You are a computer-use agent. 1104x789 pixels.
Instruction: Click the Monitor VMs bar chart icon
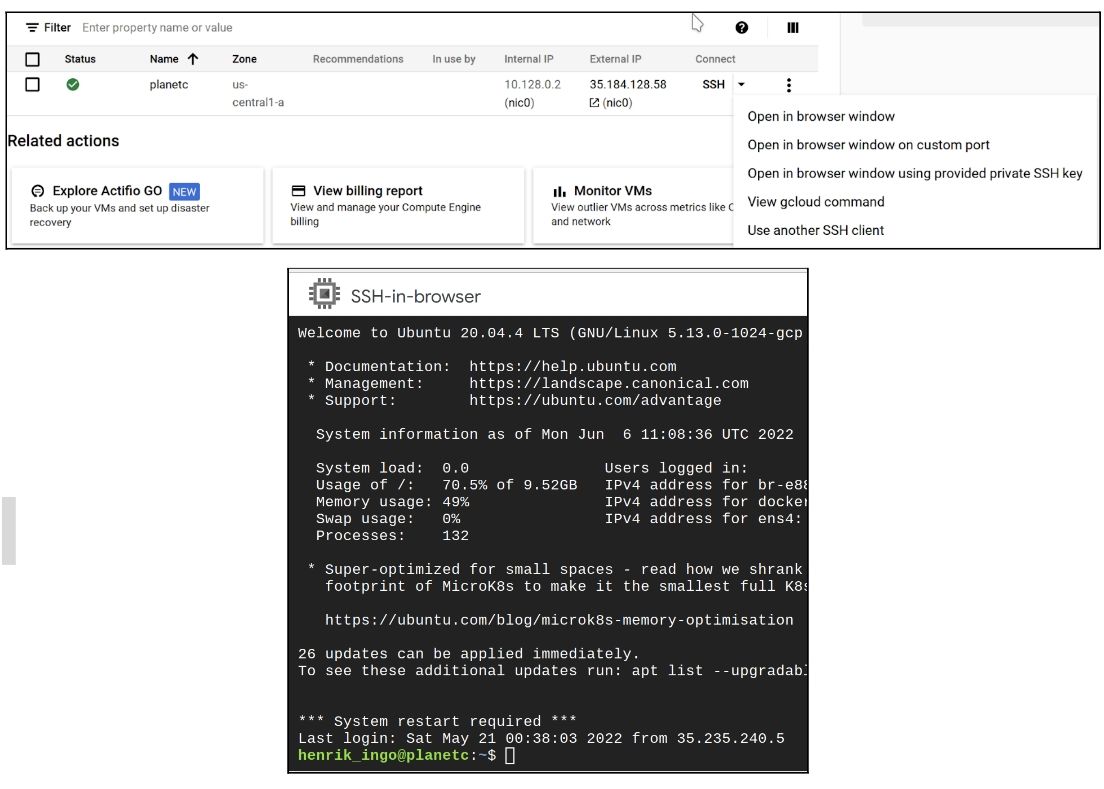pos(559,191)
